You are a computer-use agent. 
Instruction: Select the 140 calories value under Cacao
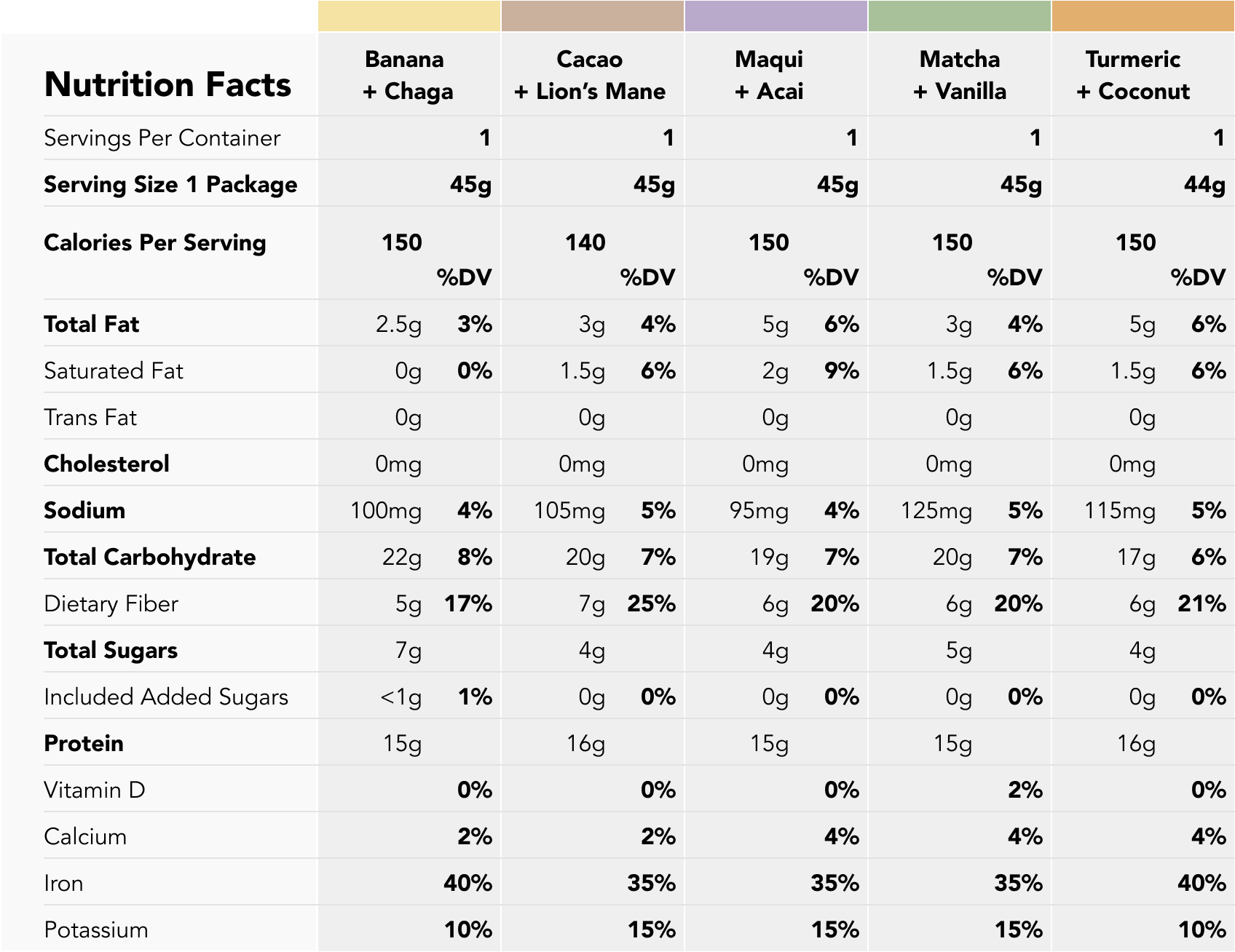585,242
